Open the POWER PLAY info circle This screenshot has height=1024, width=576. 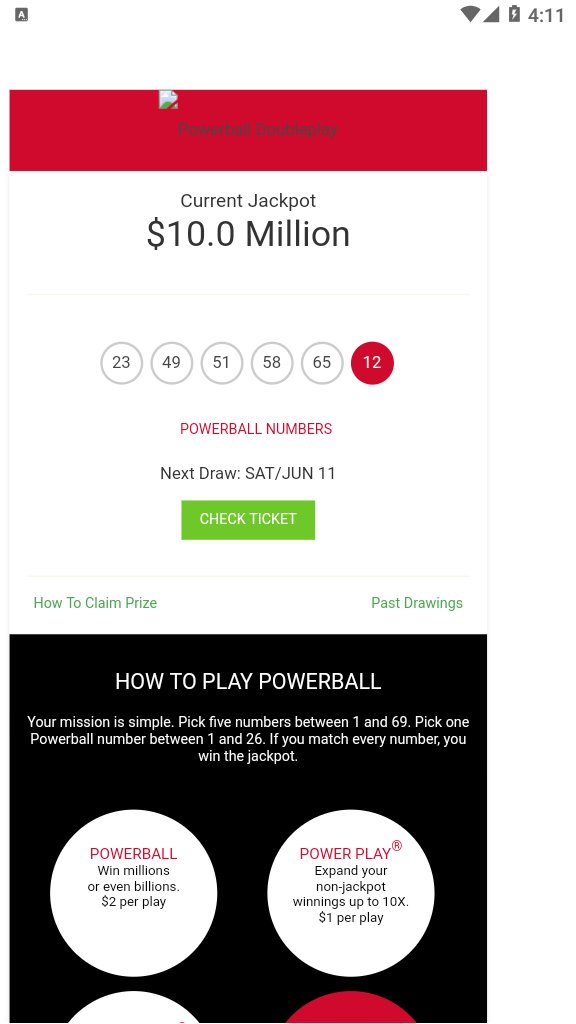[x=350, y=892]
